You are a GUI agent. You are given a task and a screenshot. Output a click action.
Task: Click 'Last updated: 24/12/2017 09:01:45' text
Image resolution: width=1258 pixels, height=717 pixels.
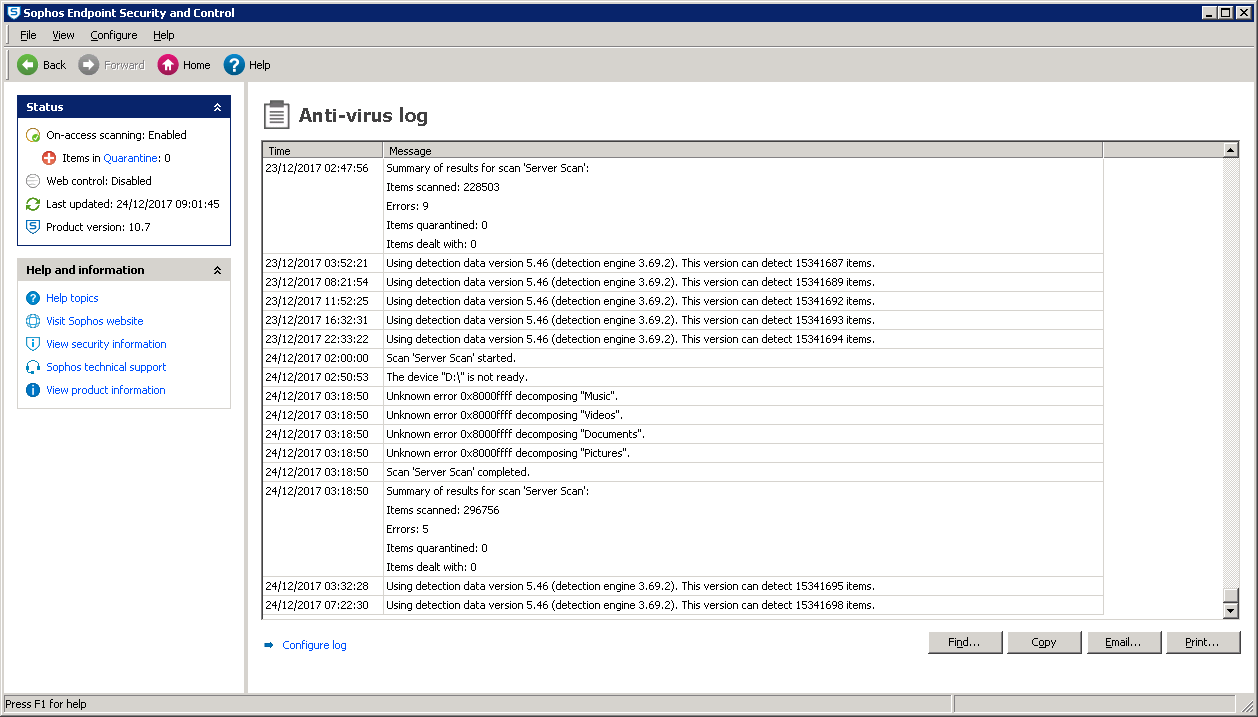[x=133, y=204]
